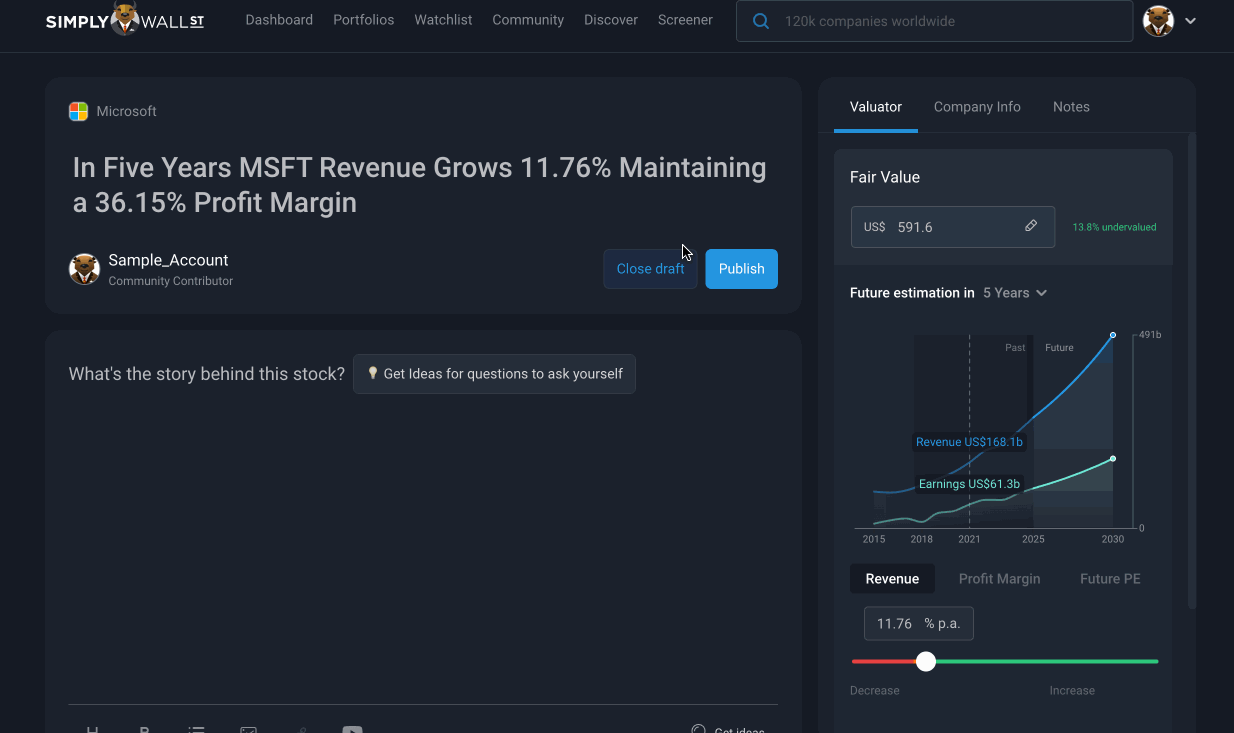Select the revenue 2030 endpoint marker
Screen dimensions: 1234x733
point(1113,335)
